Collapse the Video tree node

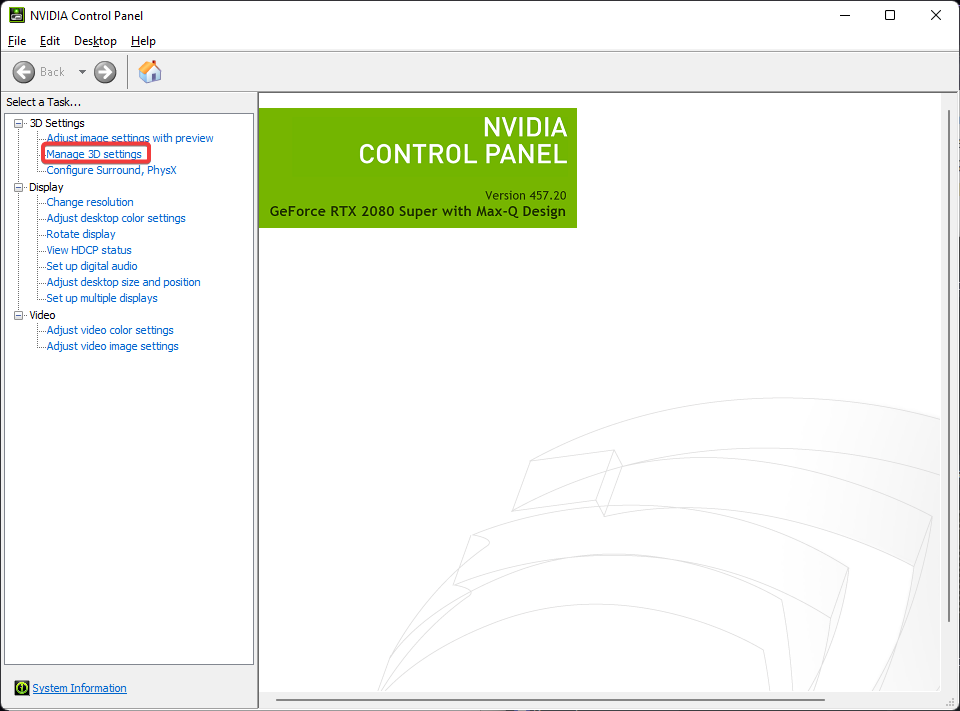pos(18,315)
